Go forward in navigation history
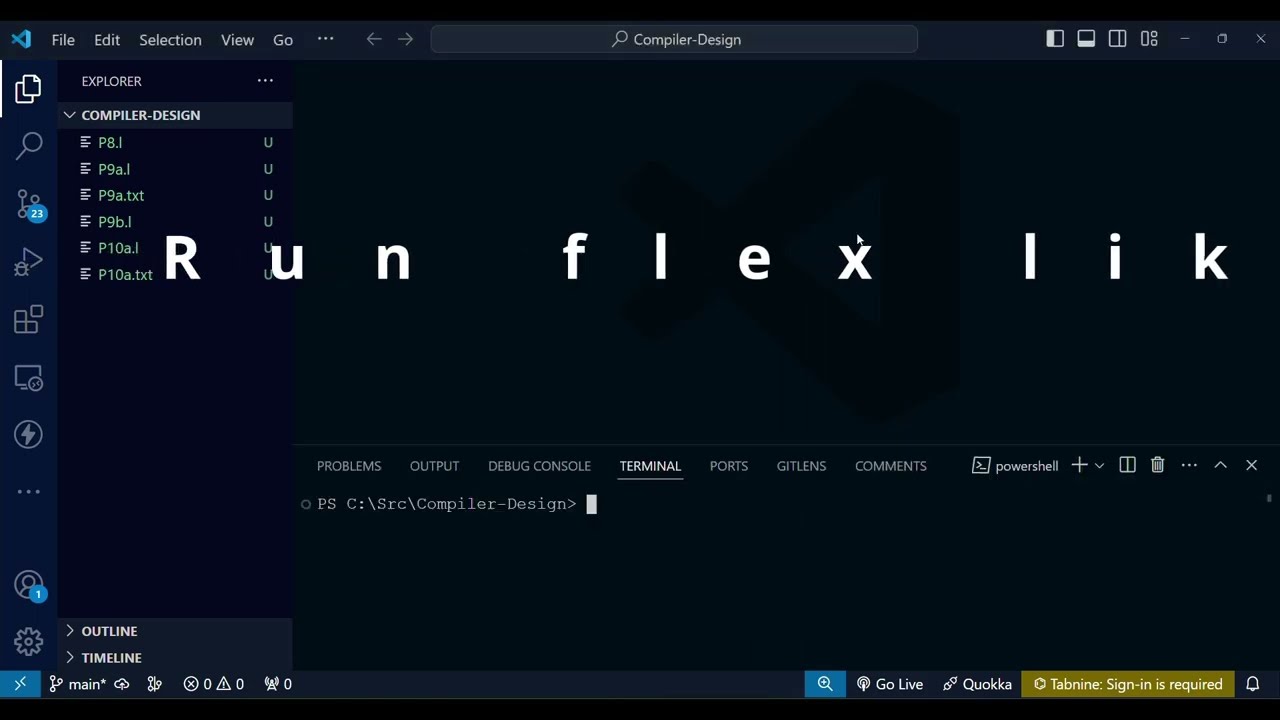Screen dimensions: 1280x720 pyautogui.click(x=405, y=39)
